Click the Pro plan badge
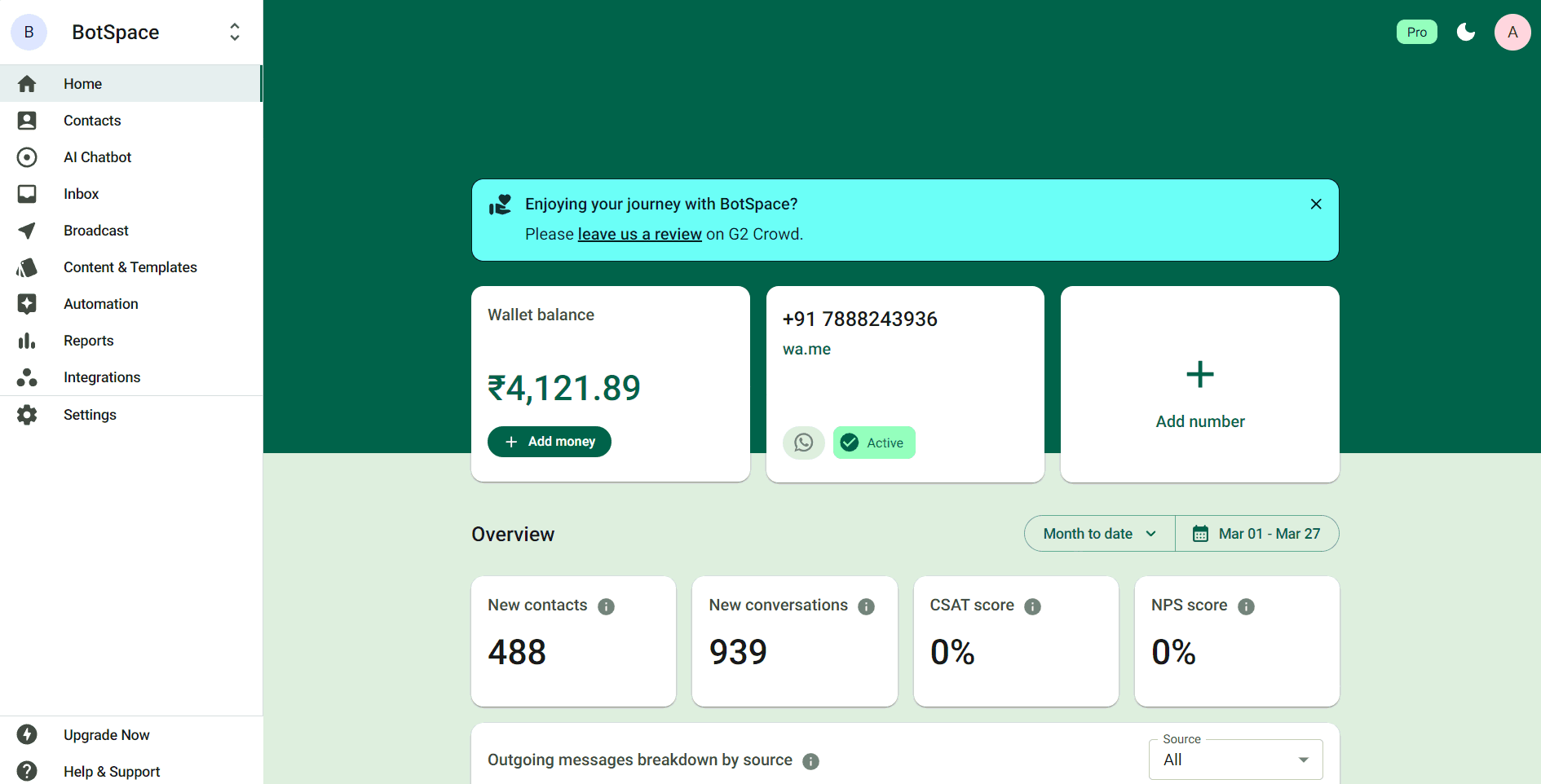This screenshot has width=1541, height=784. [x=1417, y=32]
